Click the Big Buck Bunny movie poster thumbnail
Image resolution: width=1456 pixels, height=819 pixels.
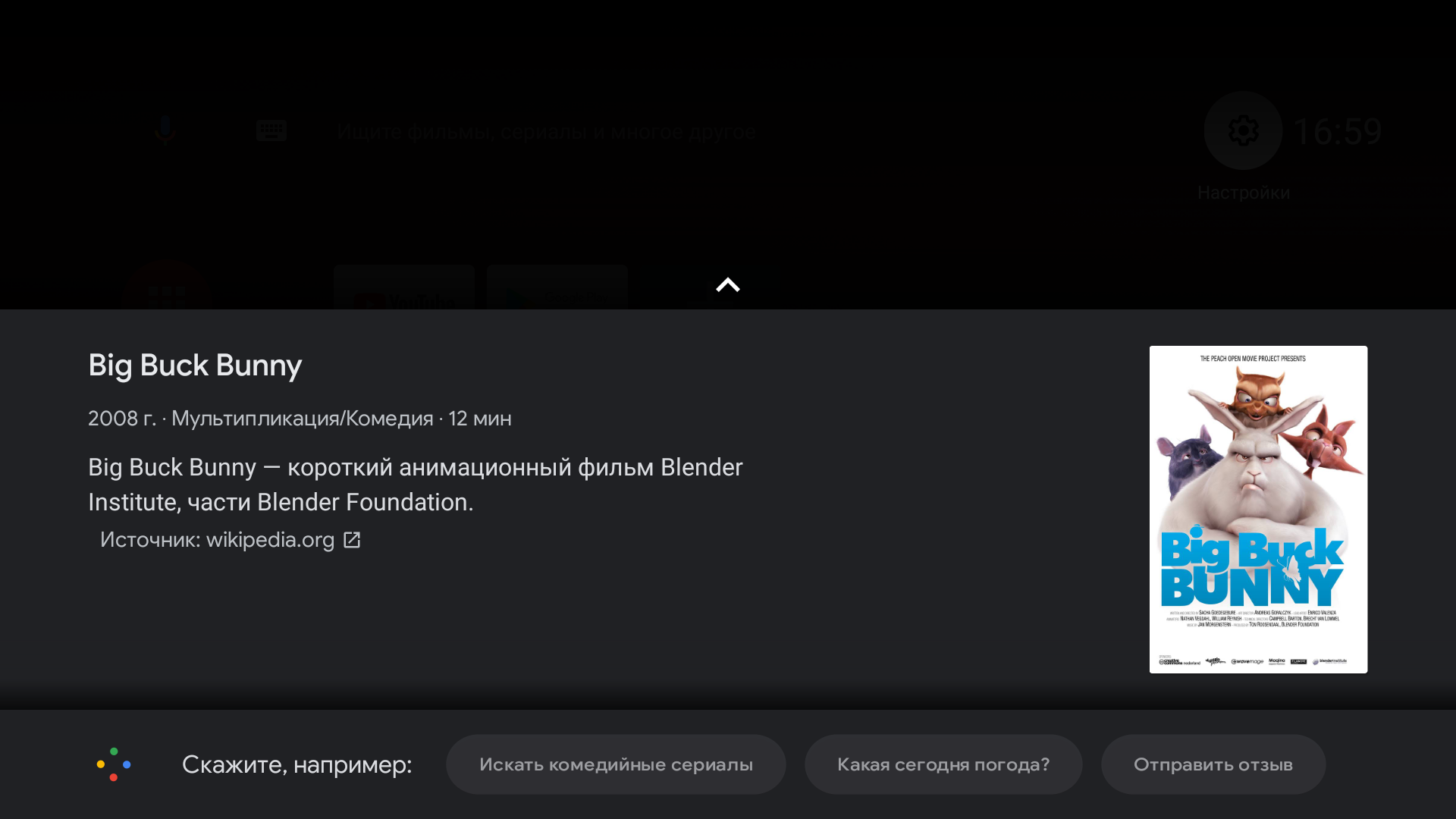point(1258,509)
